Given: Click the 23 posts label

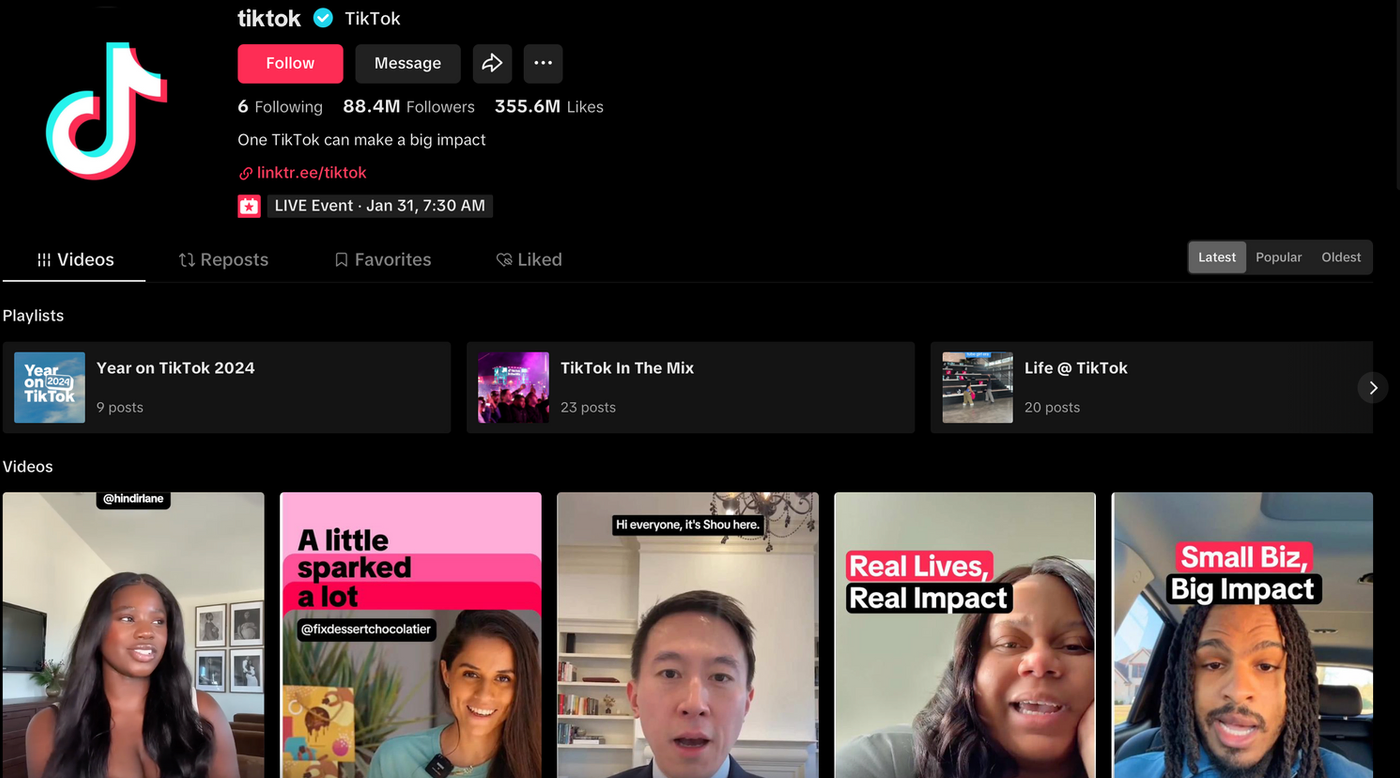Looking at the screenshot, I should pyautogui.click(x=588, y=408).
